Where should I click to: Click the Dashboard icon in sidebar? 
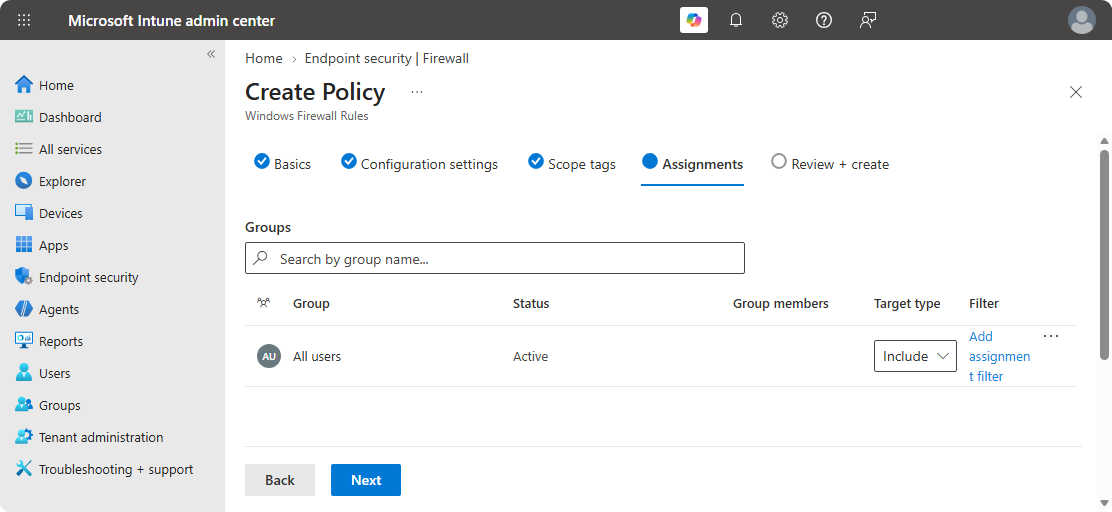[x=24, y=117]
